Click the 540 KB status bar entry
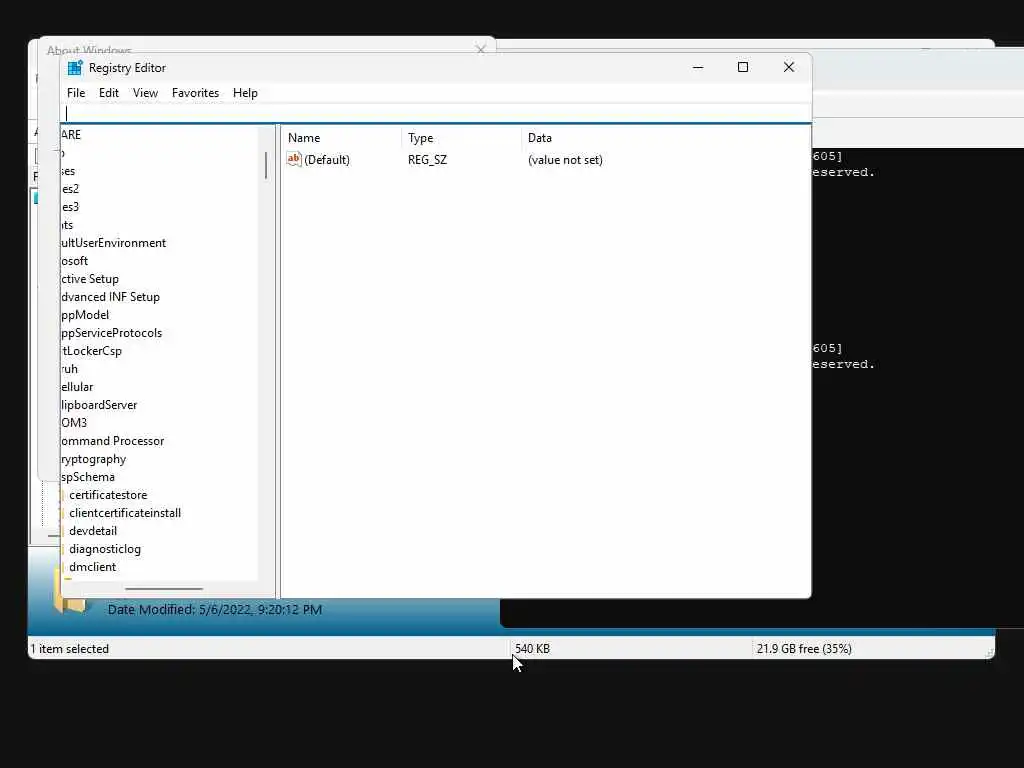 [532, 648]
